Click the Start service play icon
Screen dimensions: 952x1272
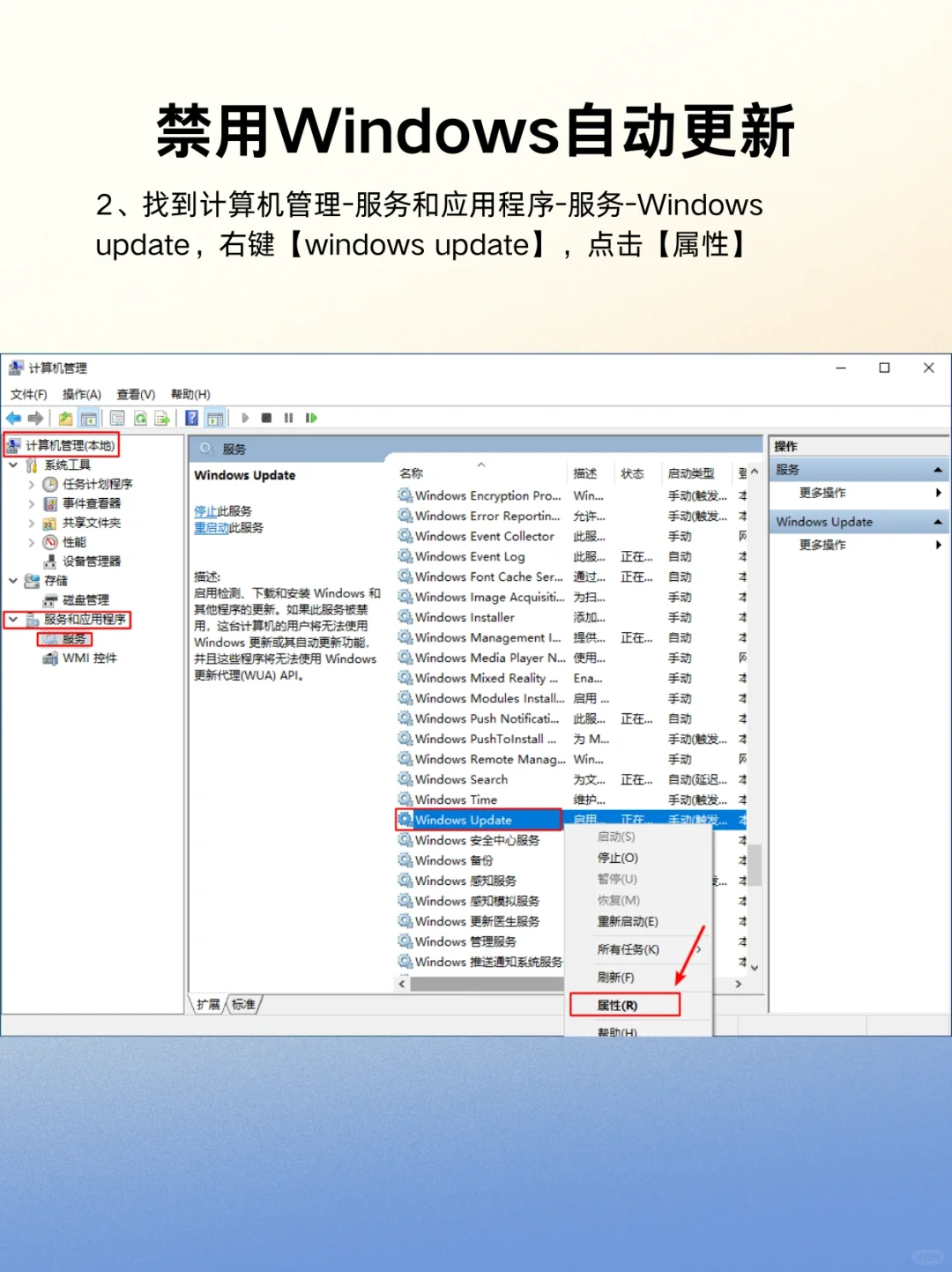[x=245, y=418]
